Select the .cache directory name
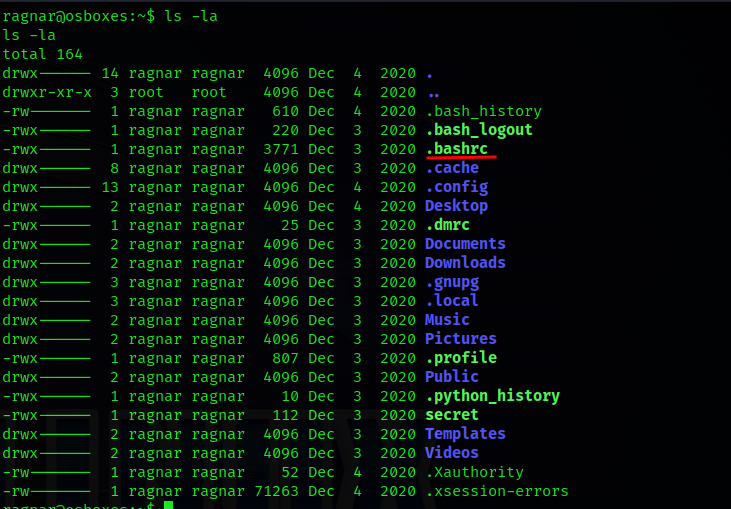The height and width of the screenshot is (509, 731). (451, 168)
